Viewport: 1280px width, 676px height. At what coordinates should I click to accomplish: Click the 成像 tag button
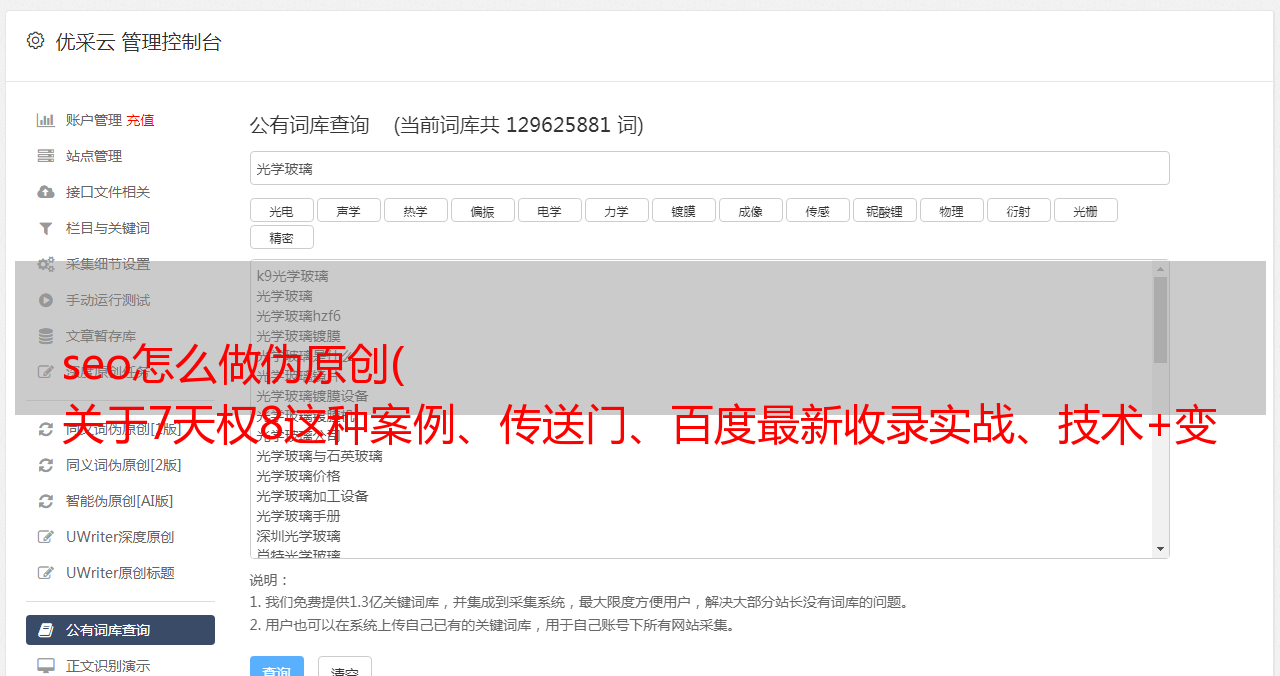pos(750,210)
